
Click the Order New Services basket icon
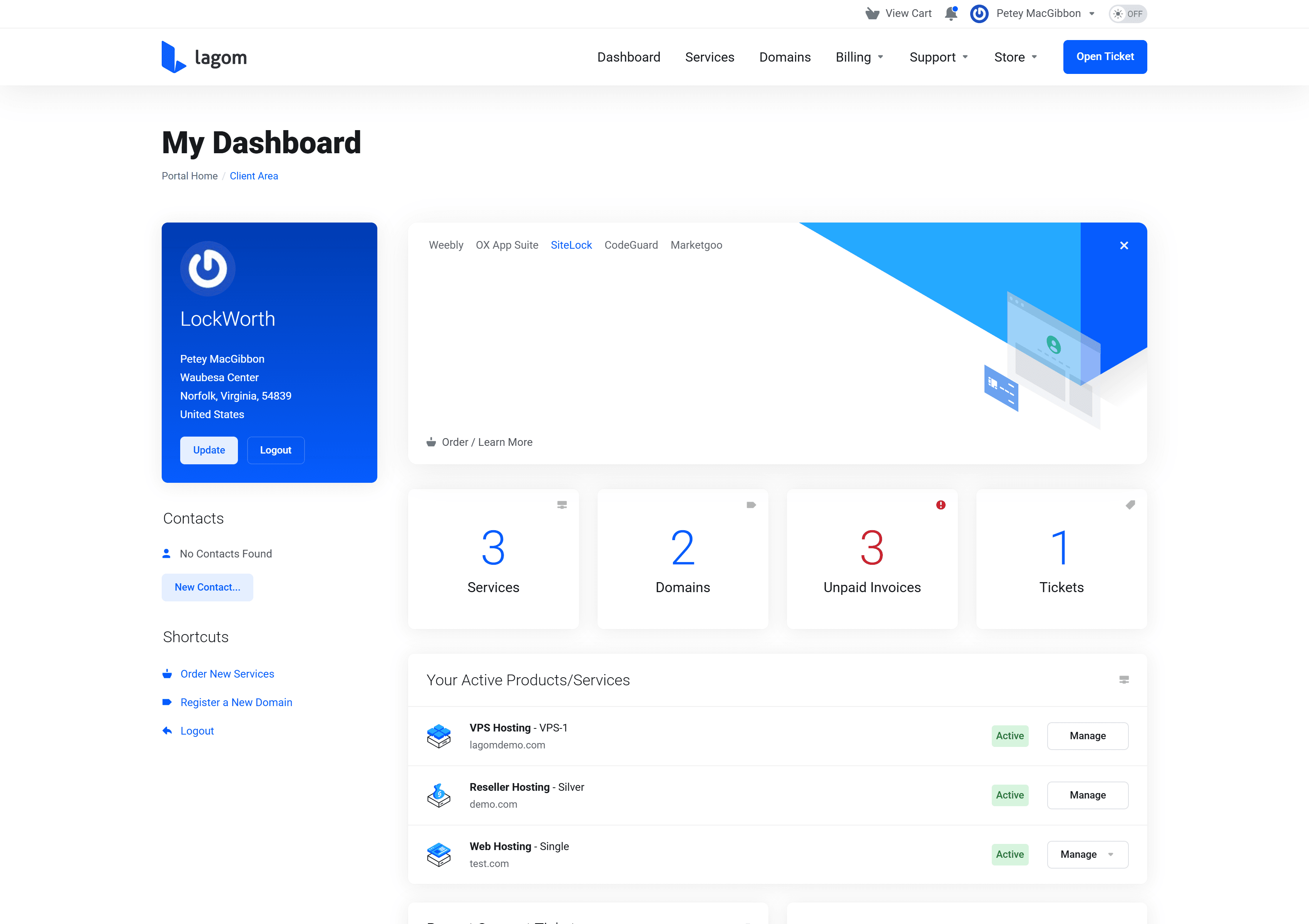pos(167,674)
